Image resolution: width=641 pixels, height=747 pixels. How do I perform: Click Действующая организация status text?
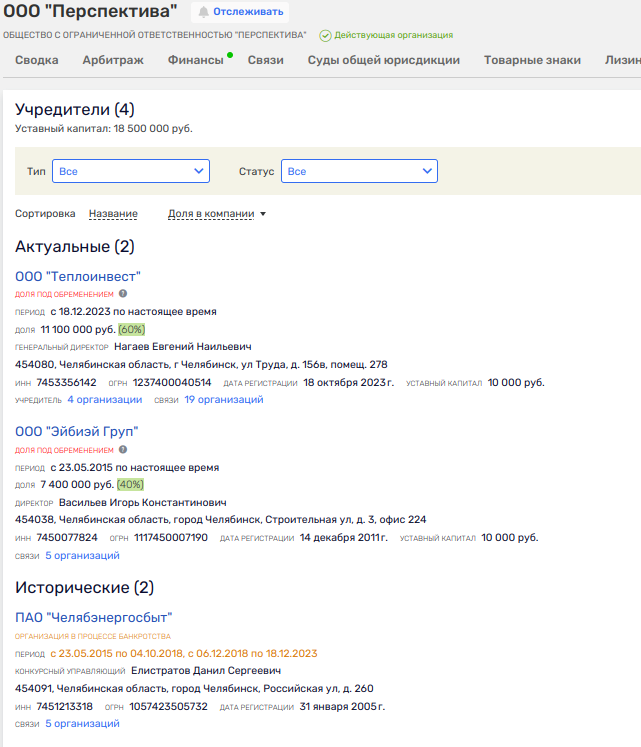[394, 35]
